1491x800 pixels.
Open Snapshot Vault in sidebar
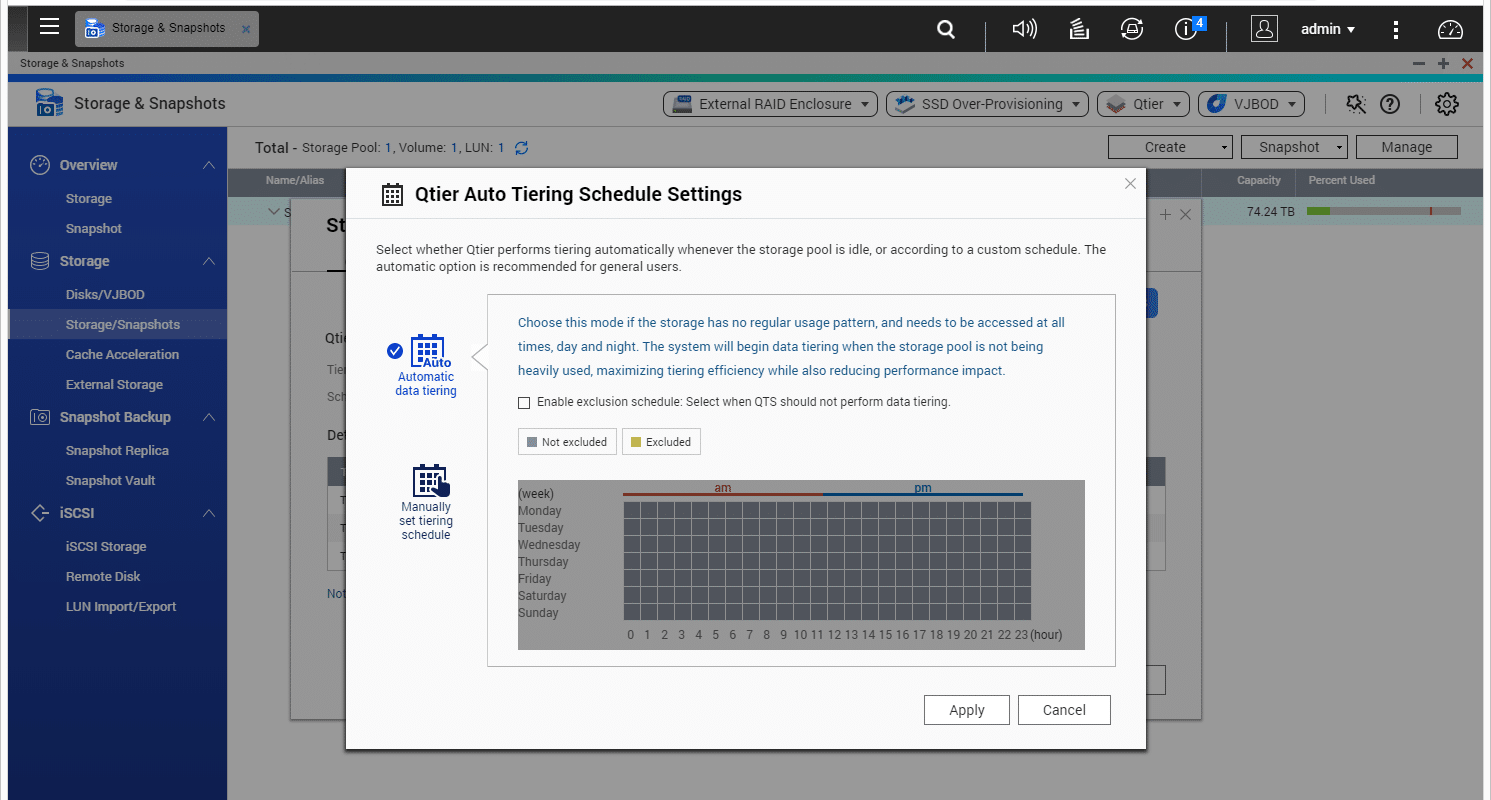(x=110, y=481)
